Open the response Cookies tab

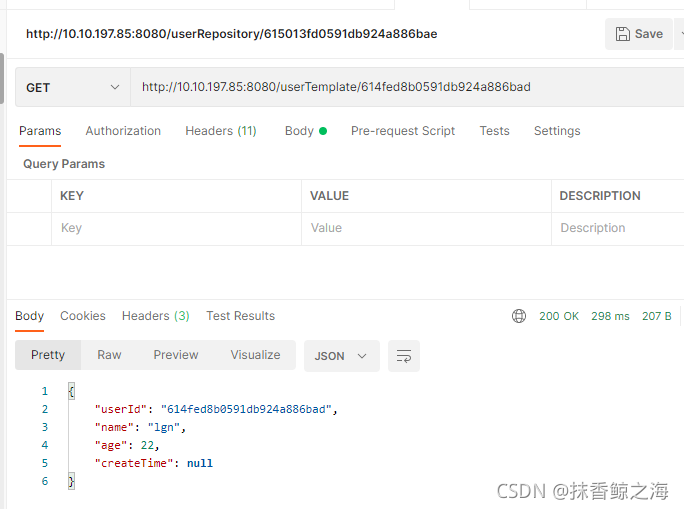[83, 316]
